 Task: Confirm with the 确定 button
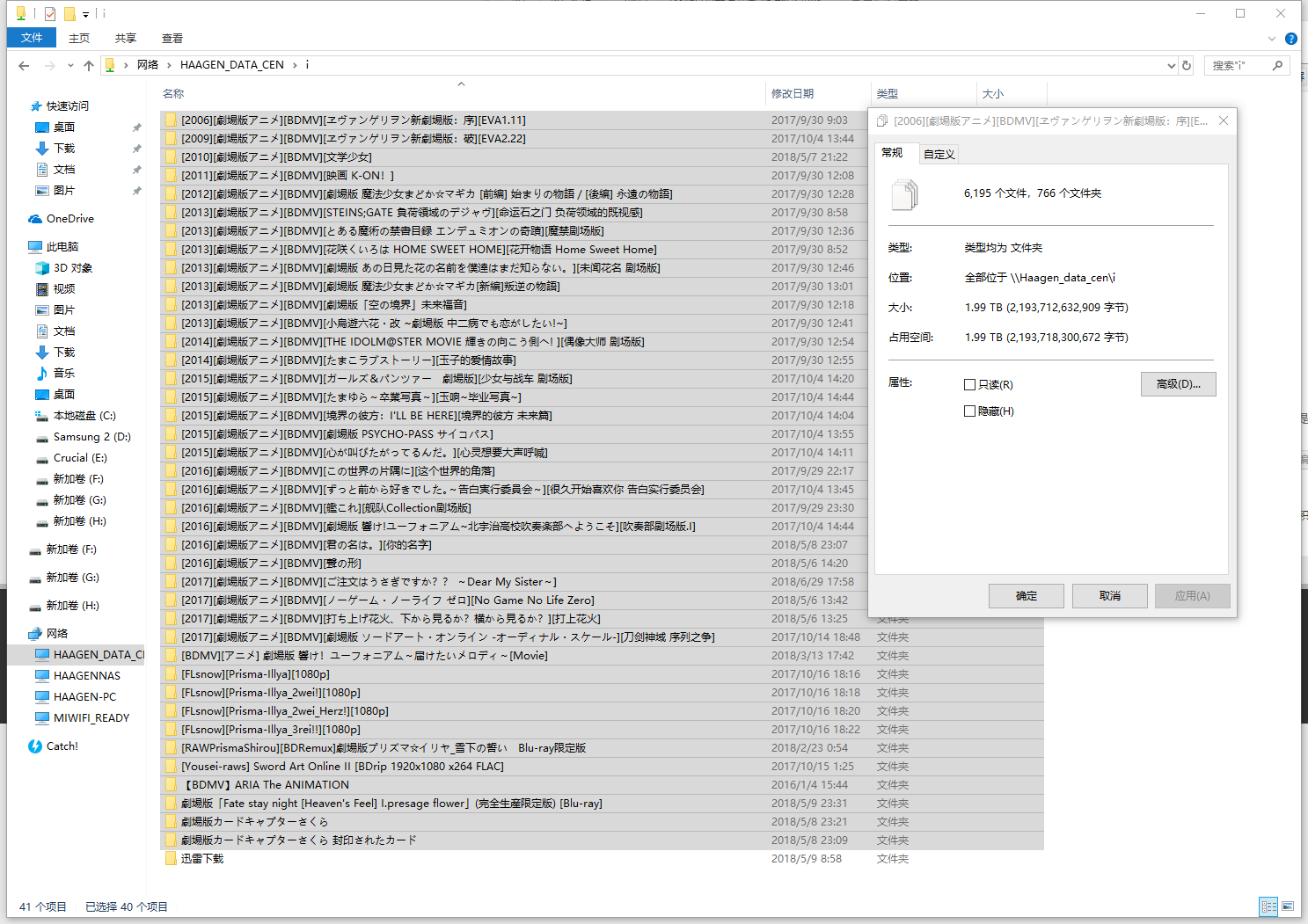[1027, 596]
